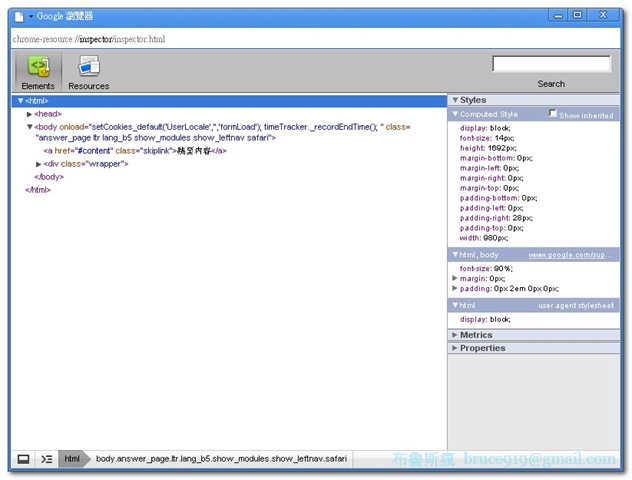Expand the margin shorthand property
Screen dimensions: 632x480
455,278
